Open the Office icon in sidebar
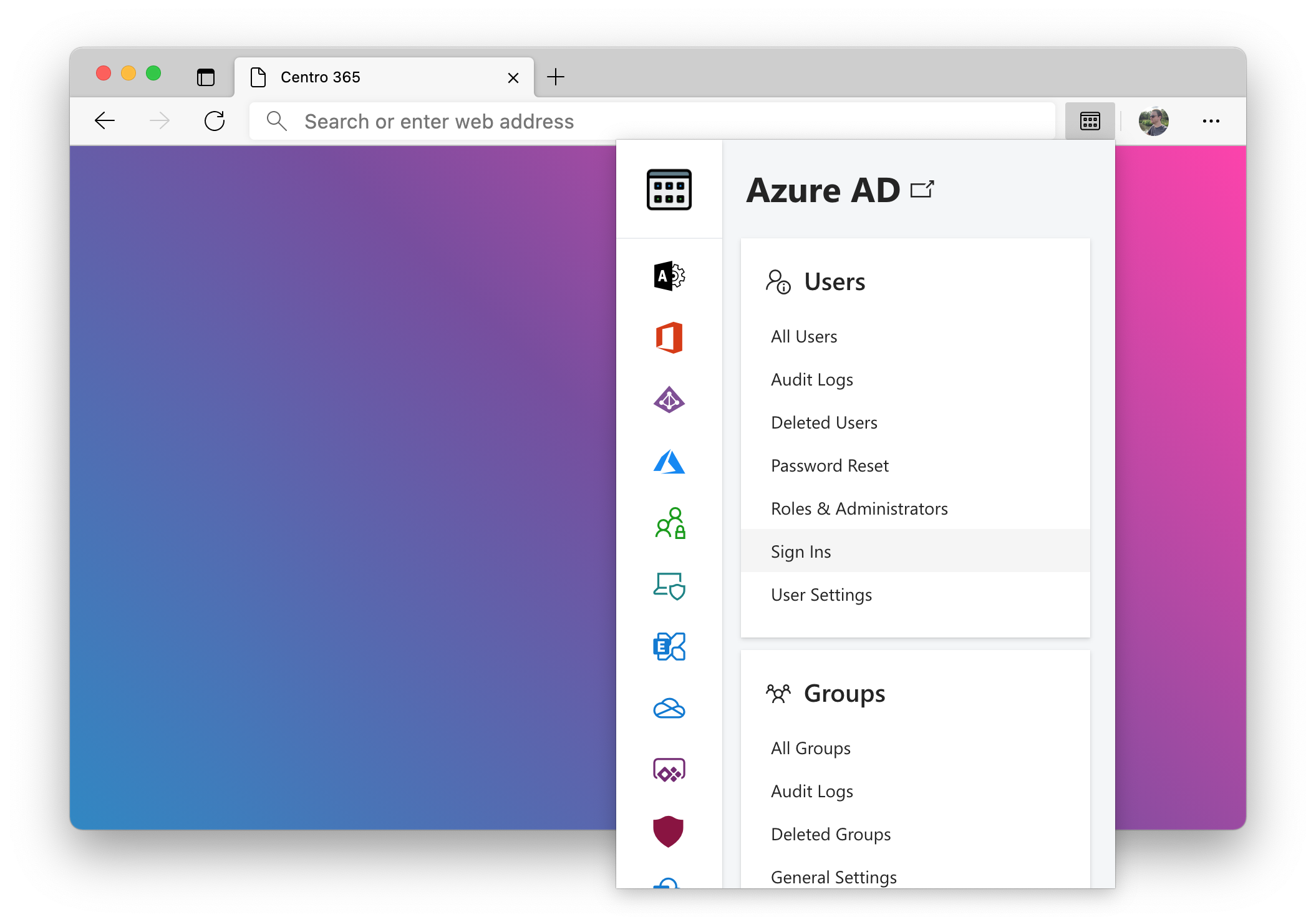The height and width of the screenshot is (922, 1316). point(669,337)
